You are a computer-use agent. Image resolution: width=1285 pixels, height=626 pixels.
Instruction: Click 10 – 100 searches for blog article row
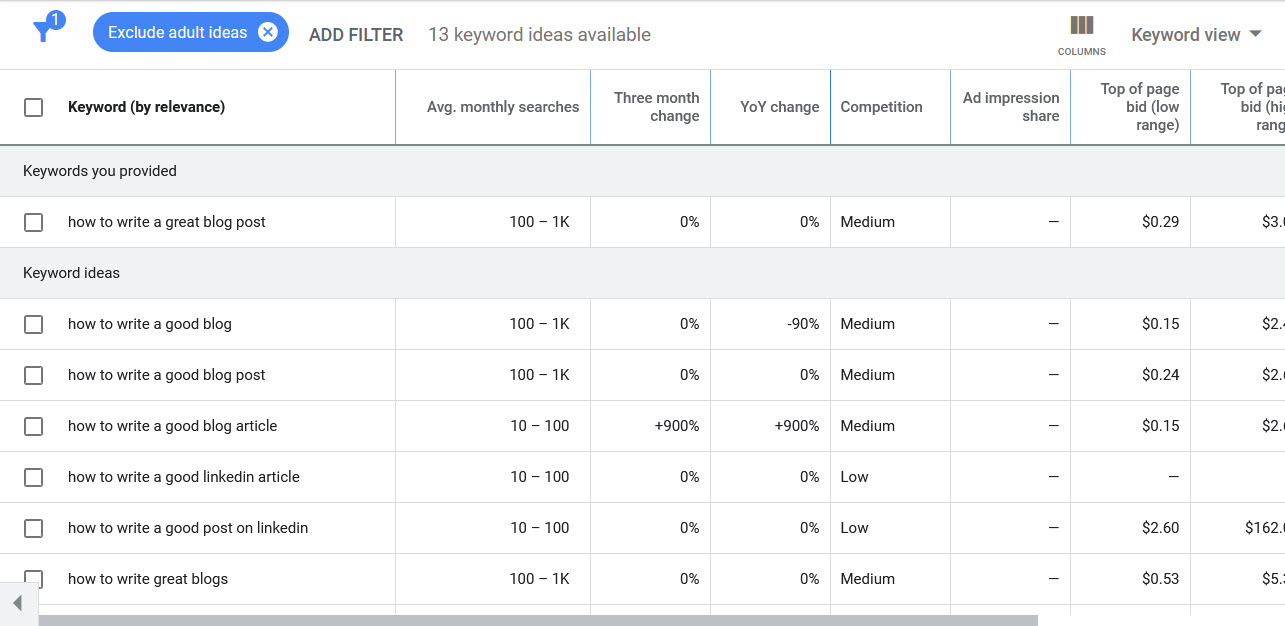tap(540, 426)
